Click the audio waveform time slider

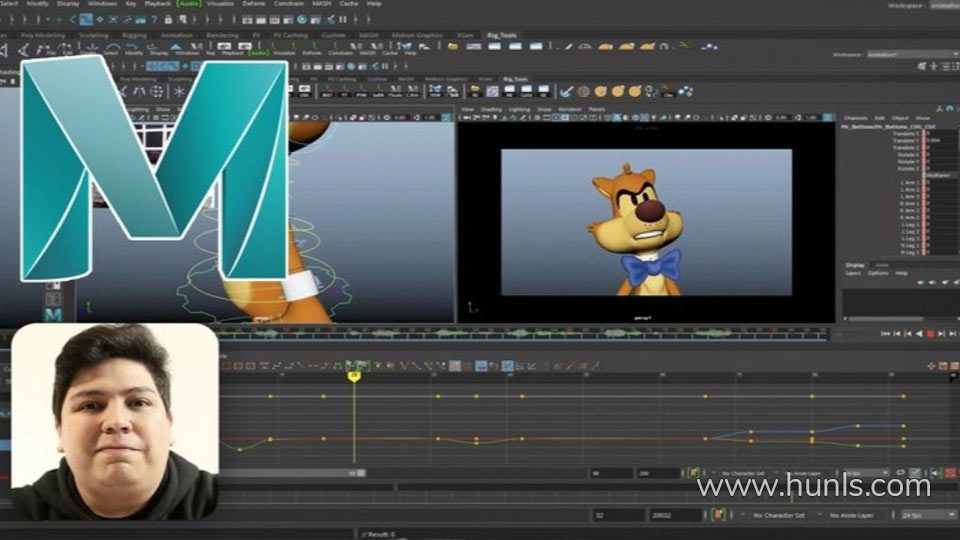click(x=520, y=333)
